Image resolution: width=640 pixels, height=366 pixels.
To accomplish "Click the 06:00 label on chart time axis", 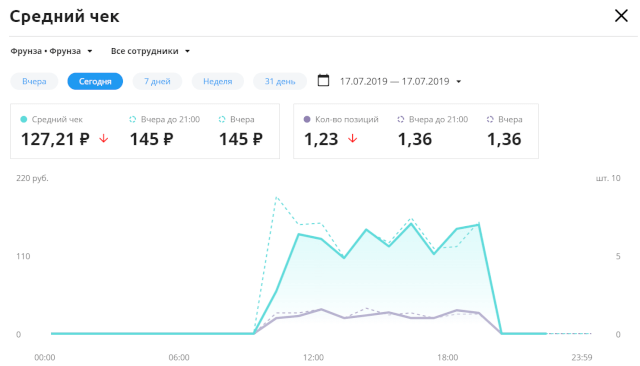I will 179,357.
